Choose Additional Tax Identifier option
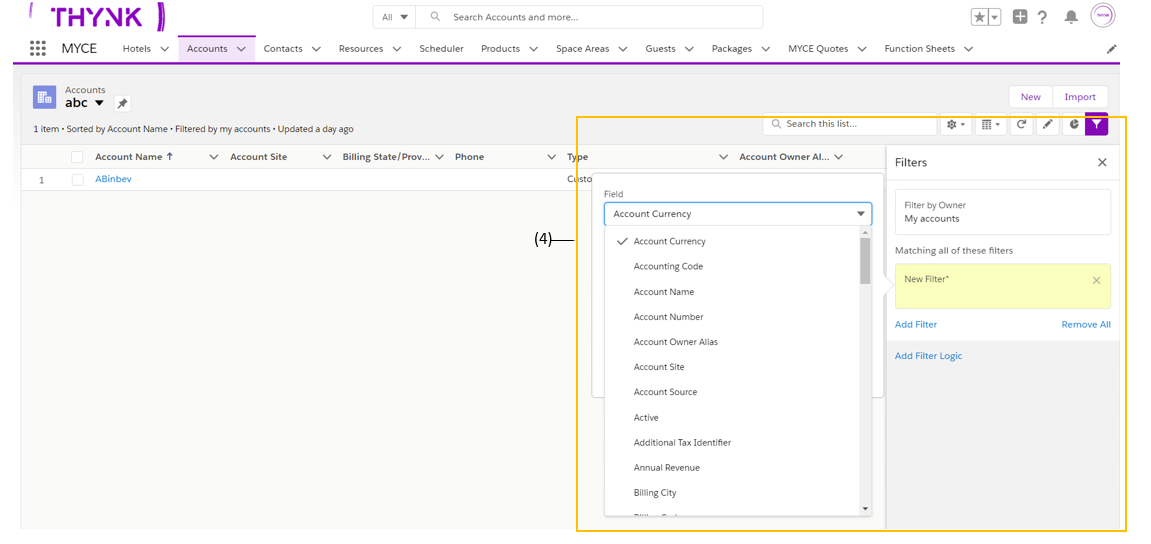The width and height of the screenshot is (1151, 544). click(x=732, y=443)
